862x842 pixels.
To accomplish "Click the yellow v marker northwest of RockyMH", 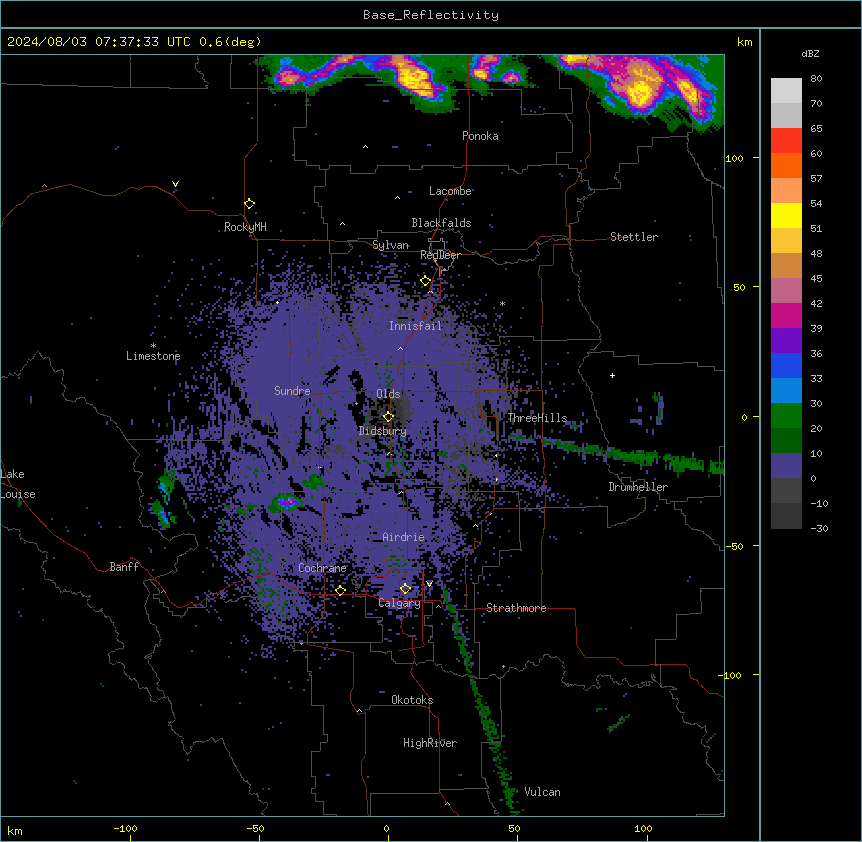I will pyautogui.click(x=175, y=184).
